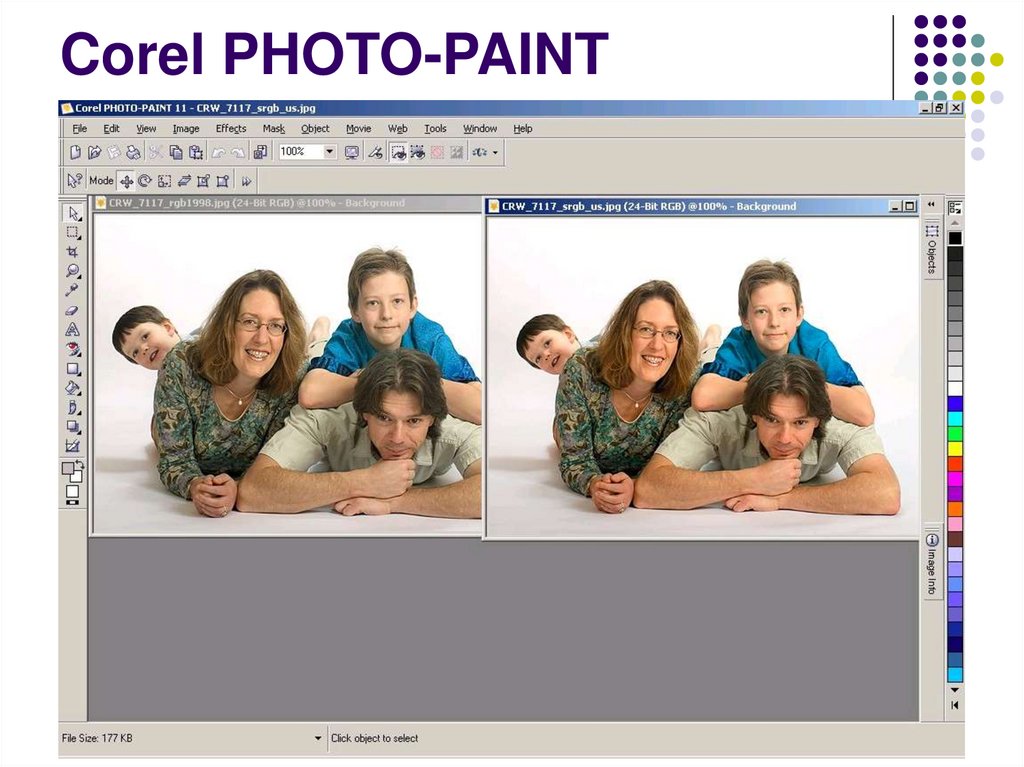Open the File menu
The image size is (1024, 767).
pyautogui.click(x=80, y=129)
